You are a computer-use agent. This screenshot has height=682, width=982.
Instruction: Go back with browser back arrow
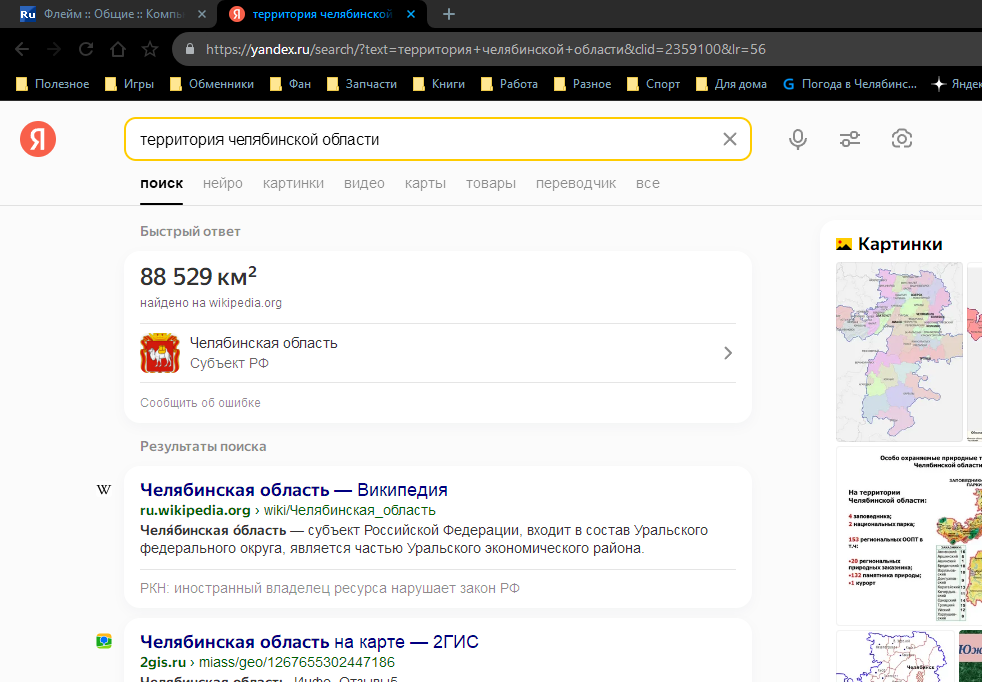(x=22, y=49)
